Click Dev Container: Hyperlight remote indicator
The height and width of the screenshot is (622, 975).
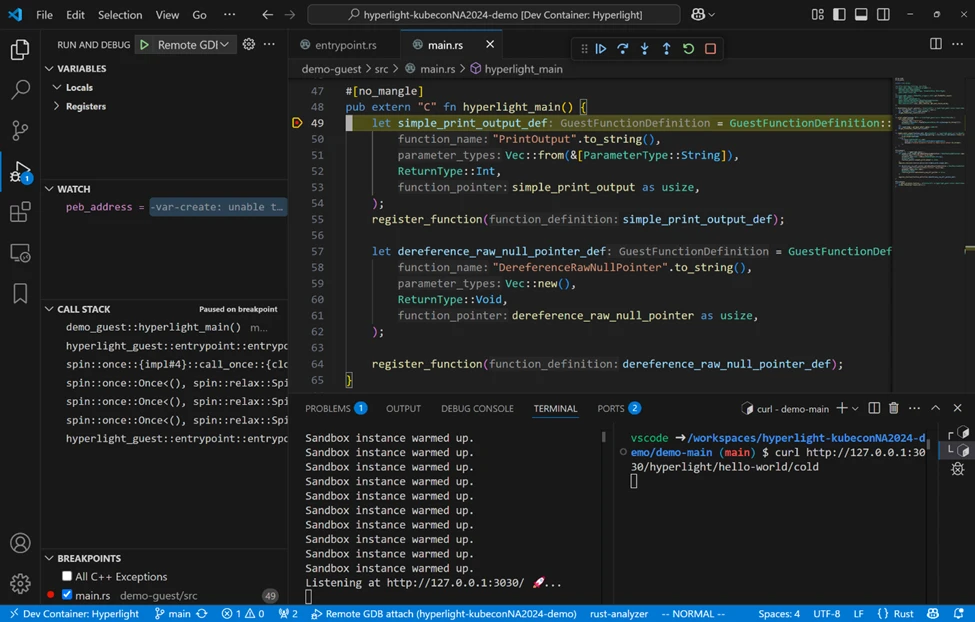coord(73,613)
